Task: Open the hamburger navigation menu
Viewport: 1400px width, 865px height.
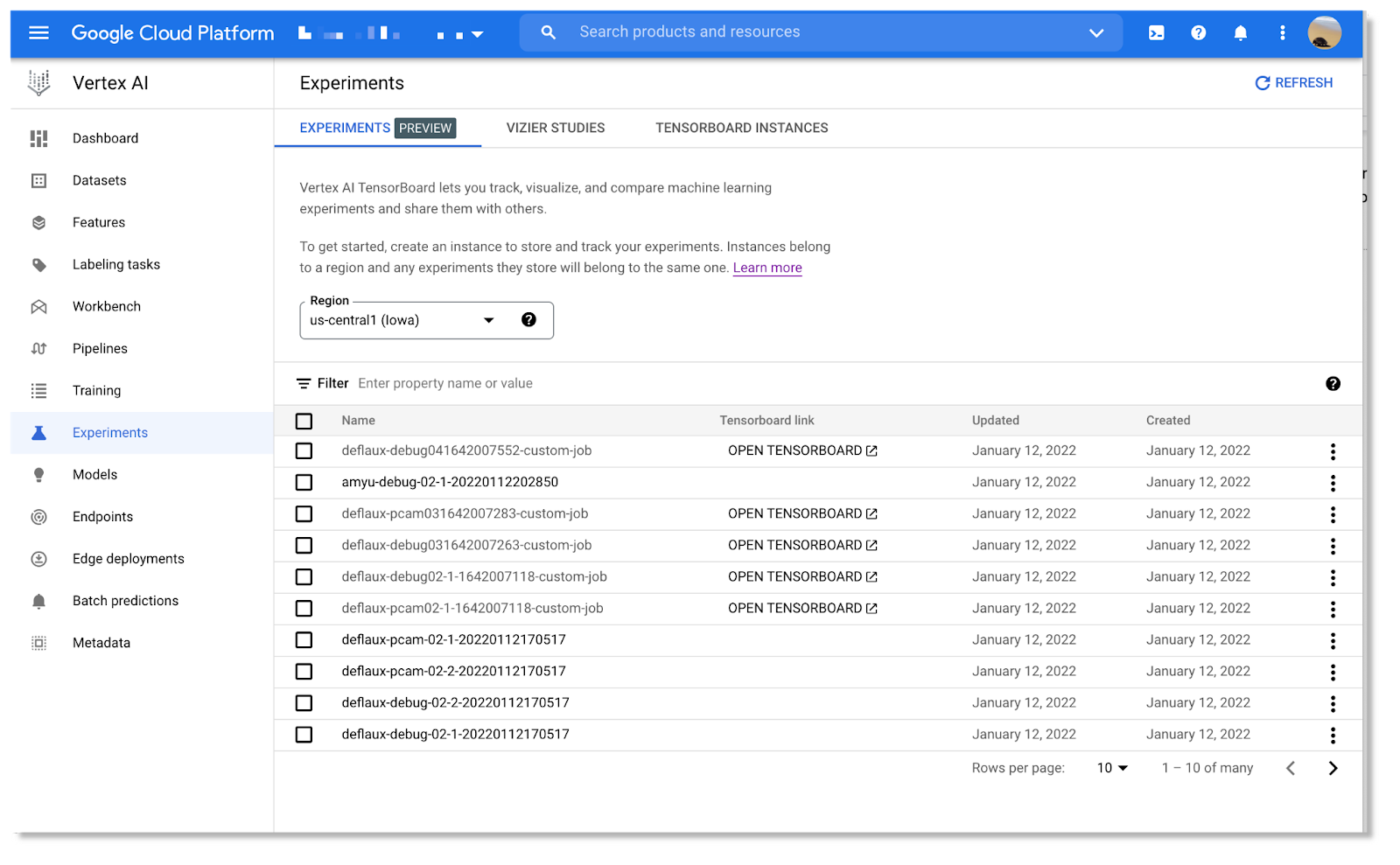Action: tap(38, 33)
